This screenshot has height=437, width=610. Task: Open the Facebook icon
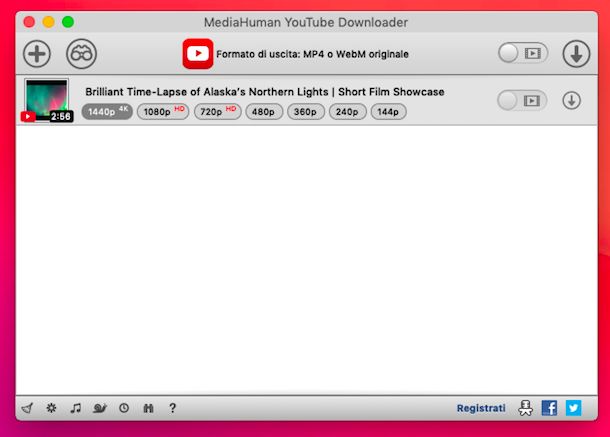549,408
